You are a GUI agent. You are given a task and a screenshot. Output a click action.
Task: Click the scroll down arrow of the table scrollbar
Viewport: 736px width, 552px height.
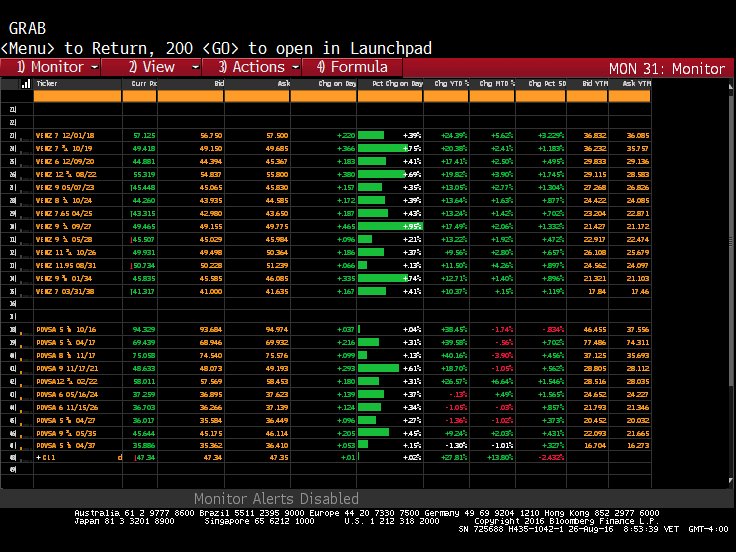coord(730,481)
